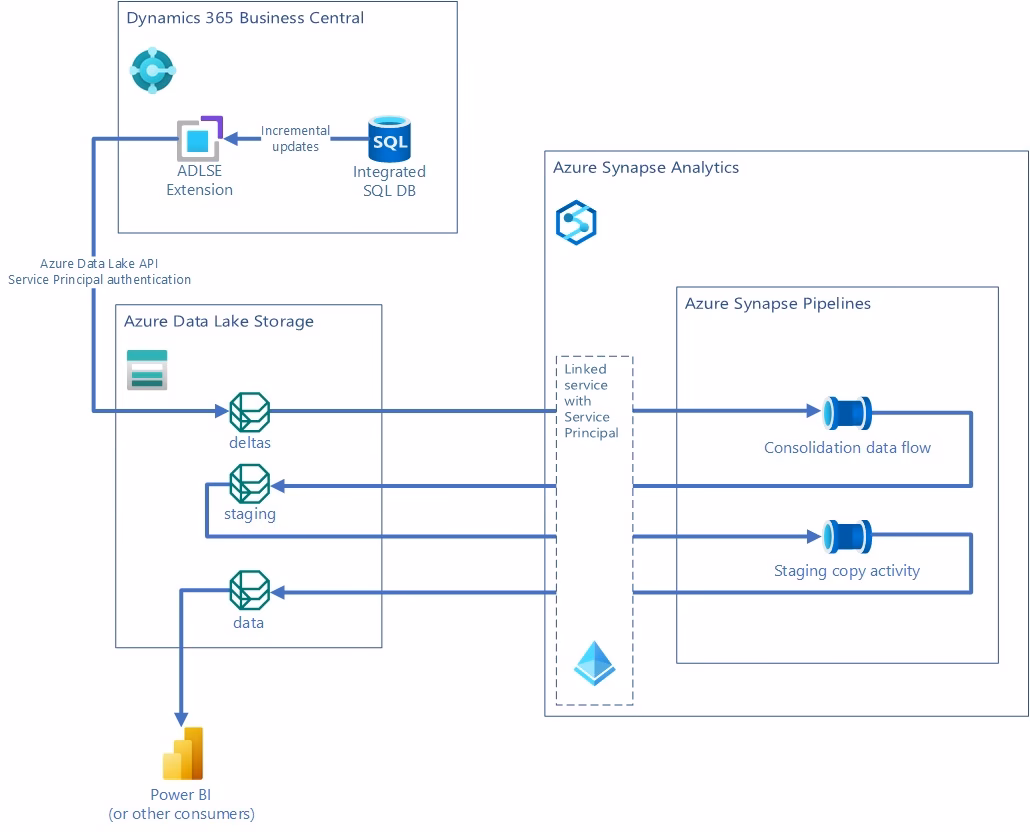
Task: Click the ADLSE Extension icon
Action: click(x=198, y=140)
